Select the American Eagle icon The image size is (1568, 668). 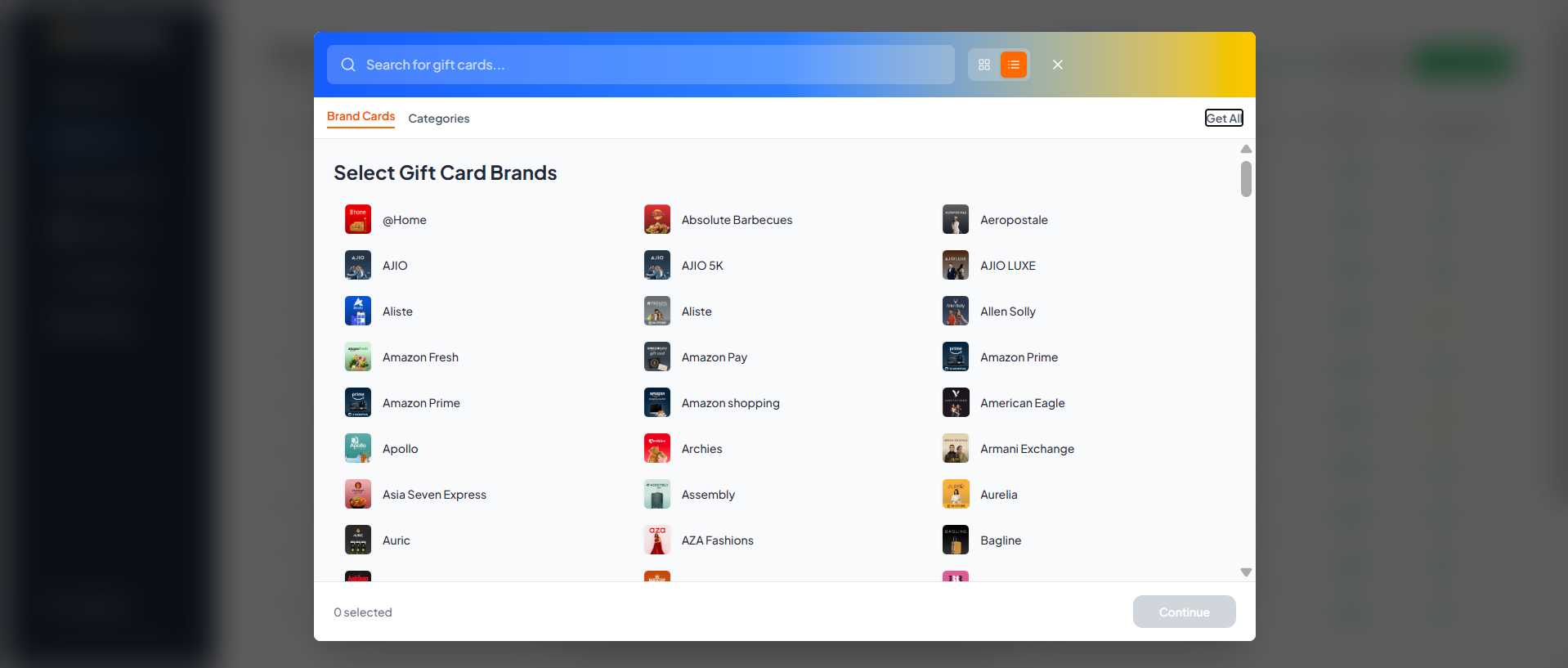click(x=956, y=402)
